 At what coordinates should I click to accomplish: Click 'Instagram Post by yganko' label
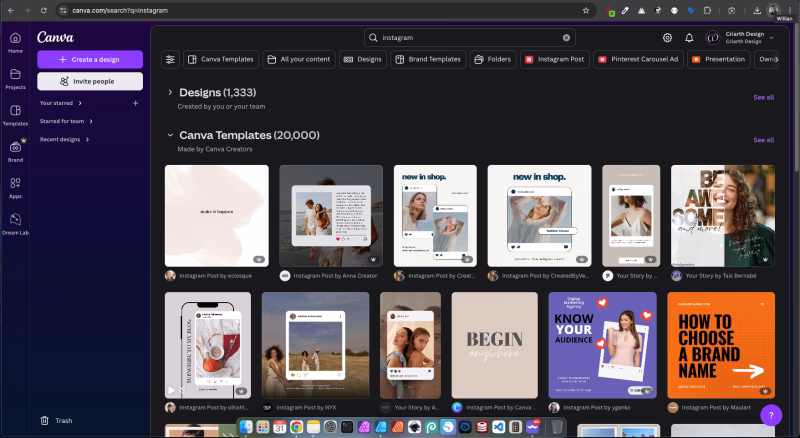pos(596,407)
